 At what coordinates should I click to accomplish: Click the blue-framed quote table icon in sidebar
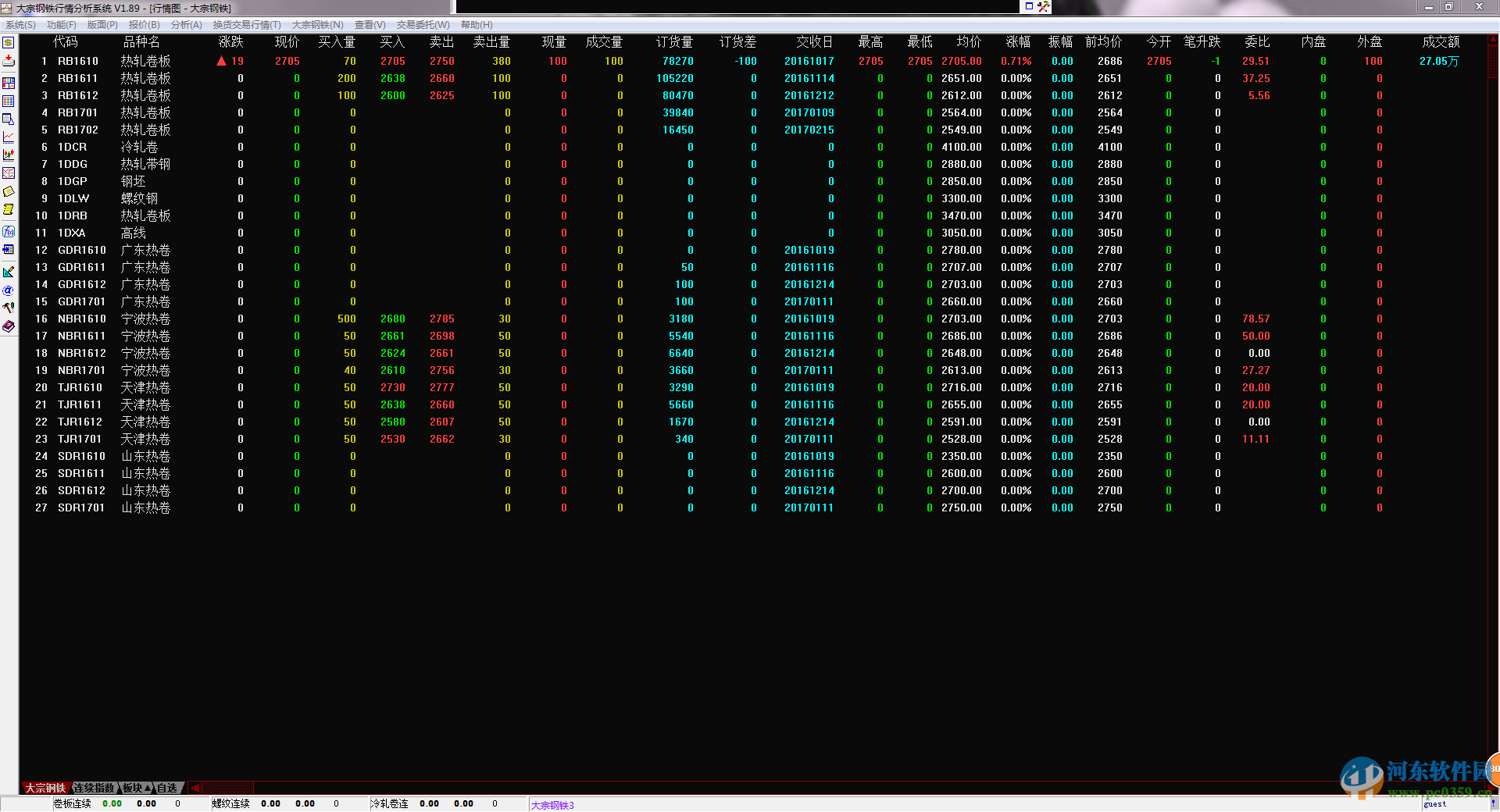[x=9, y=101]
